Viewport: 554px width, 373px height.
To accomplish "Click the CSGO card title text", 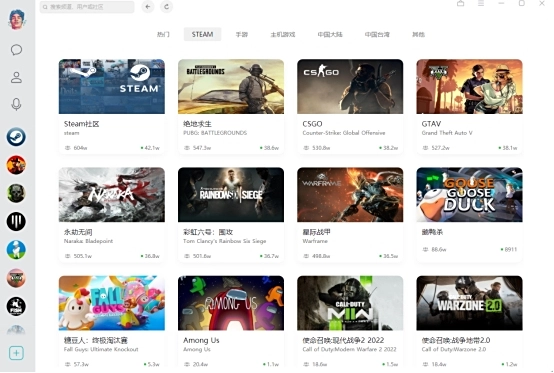I will click(312, 124).
